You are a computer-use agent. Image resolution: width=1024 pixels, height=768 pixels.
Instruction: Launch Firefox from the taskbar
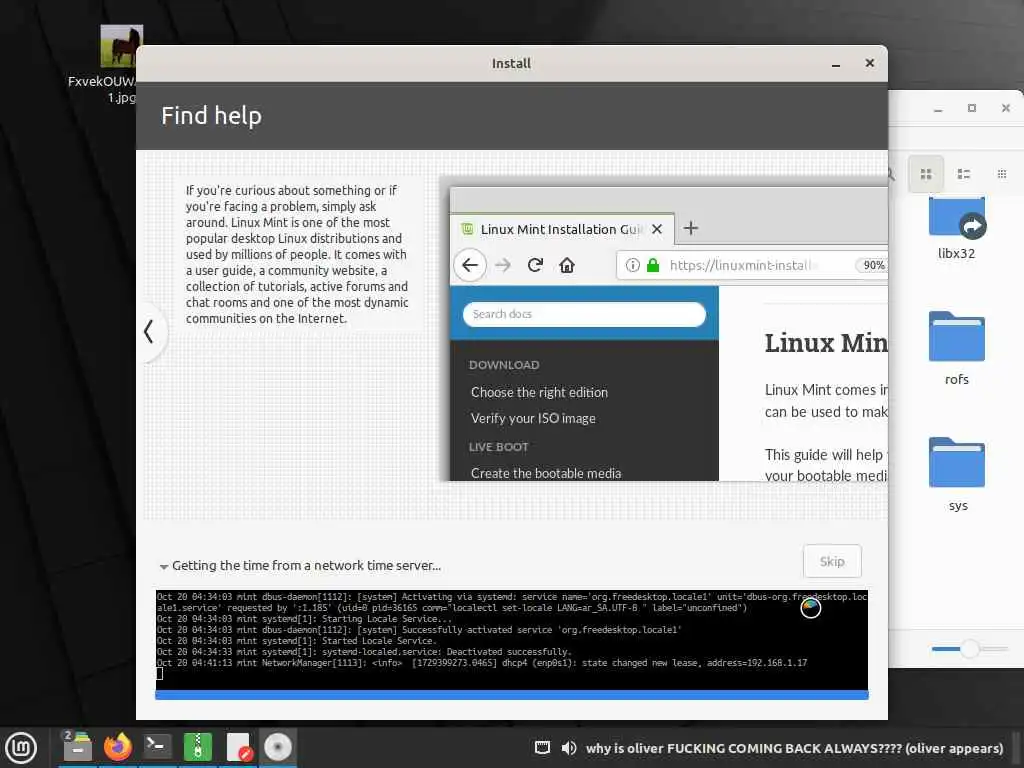[118, 747]
